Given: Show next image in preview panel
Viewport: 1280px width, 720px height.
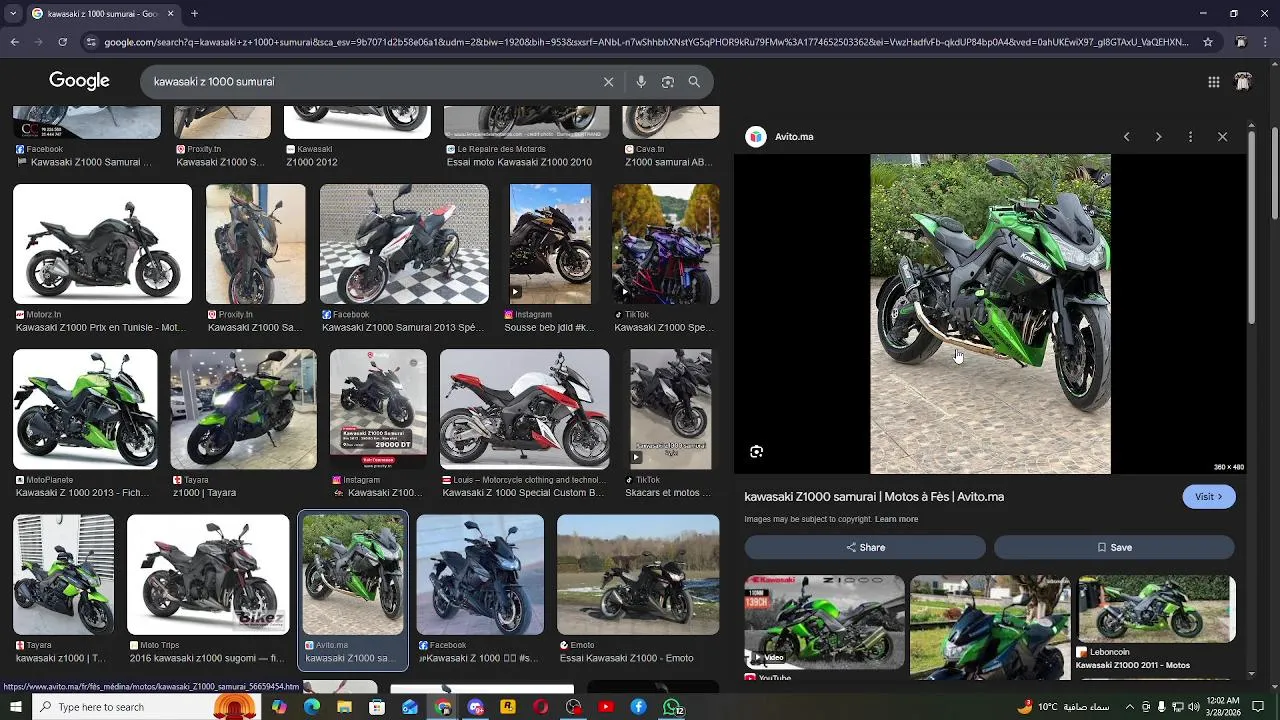Looking at the screenshot, I should click(1158, 137).
